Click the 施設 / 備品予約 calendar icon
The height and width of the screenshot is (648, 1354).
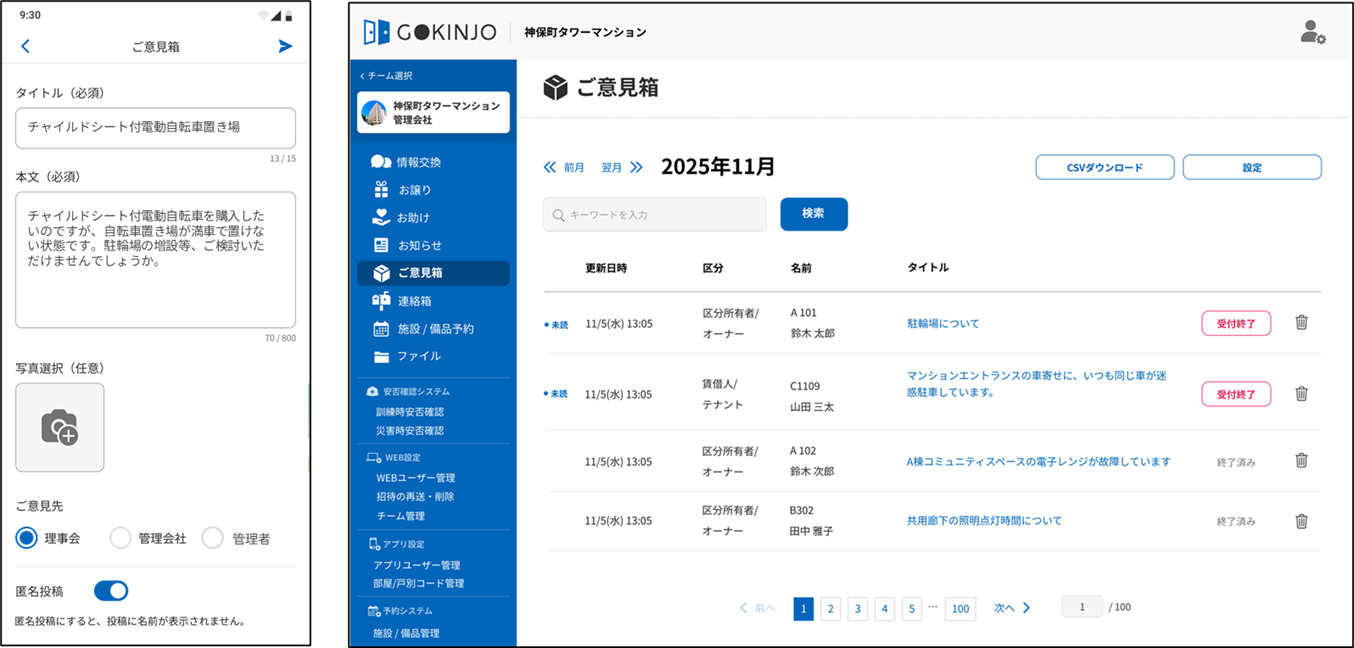(x=381, y=329)
